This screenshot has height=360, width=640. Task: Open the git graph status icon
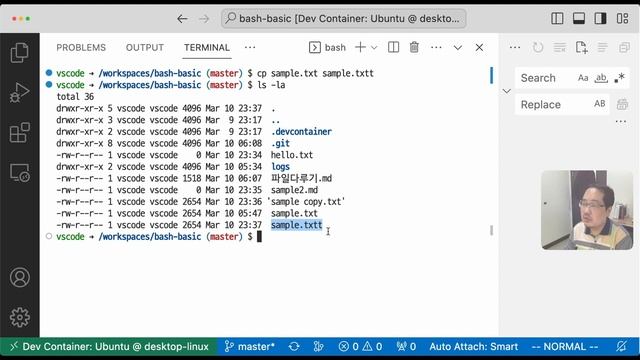pyautogui.click(x=318, y=347)
